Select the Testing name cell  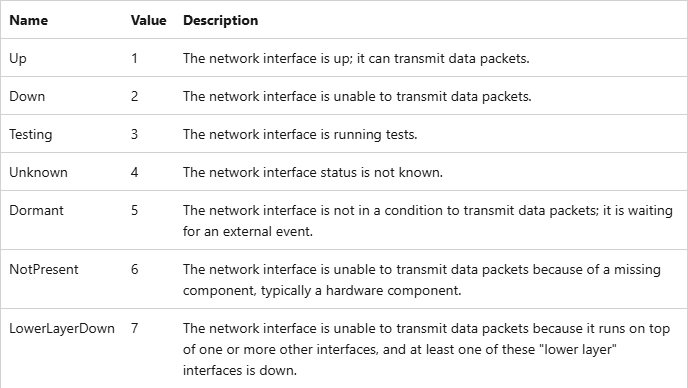(x=31, y=134)
